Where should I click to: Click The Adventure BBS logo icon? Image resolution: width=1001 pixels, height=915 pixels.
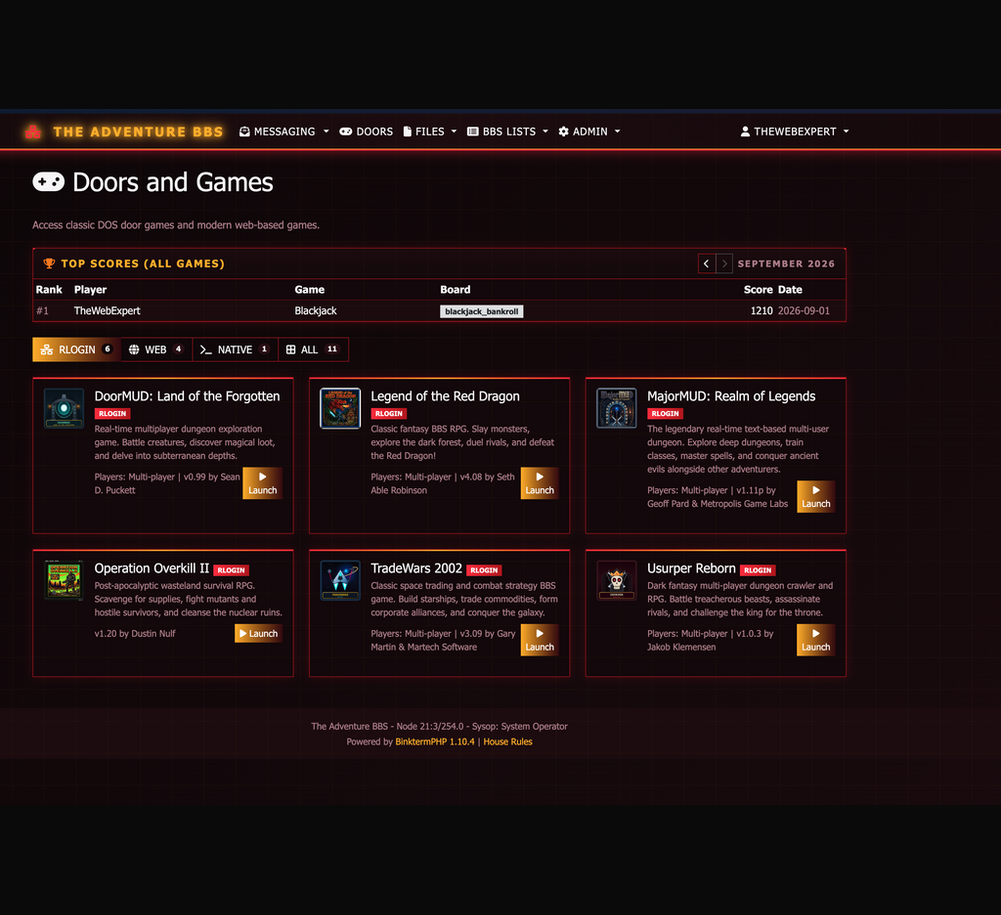tap(33, 132)
